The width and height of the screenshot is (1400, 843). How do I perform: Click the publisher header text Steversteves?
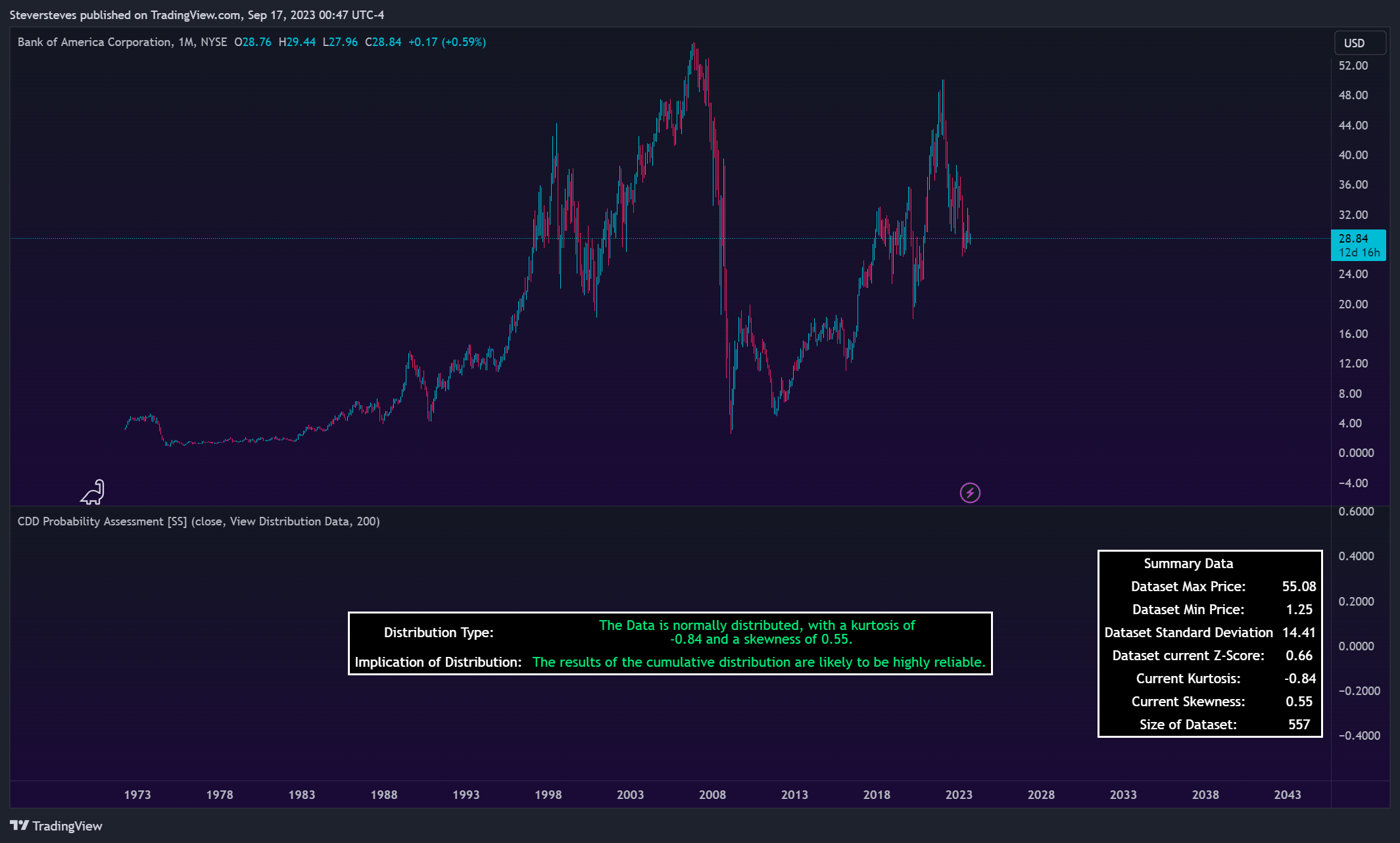pyautogui.click(x=43, y=14)
